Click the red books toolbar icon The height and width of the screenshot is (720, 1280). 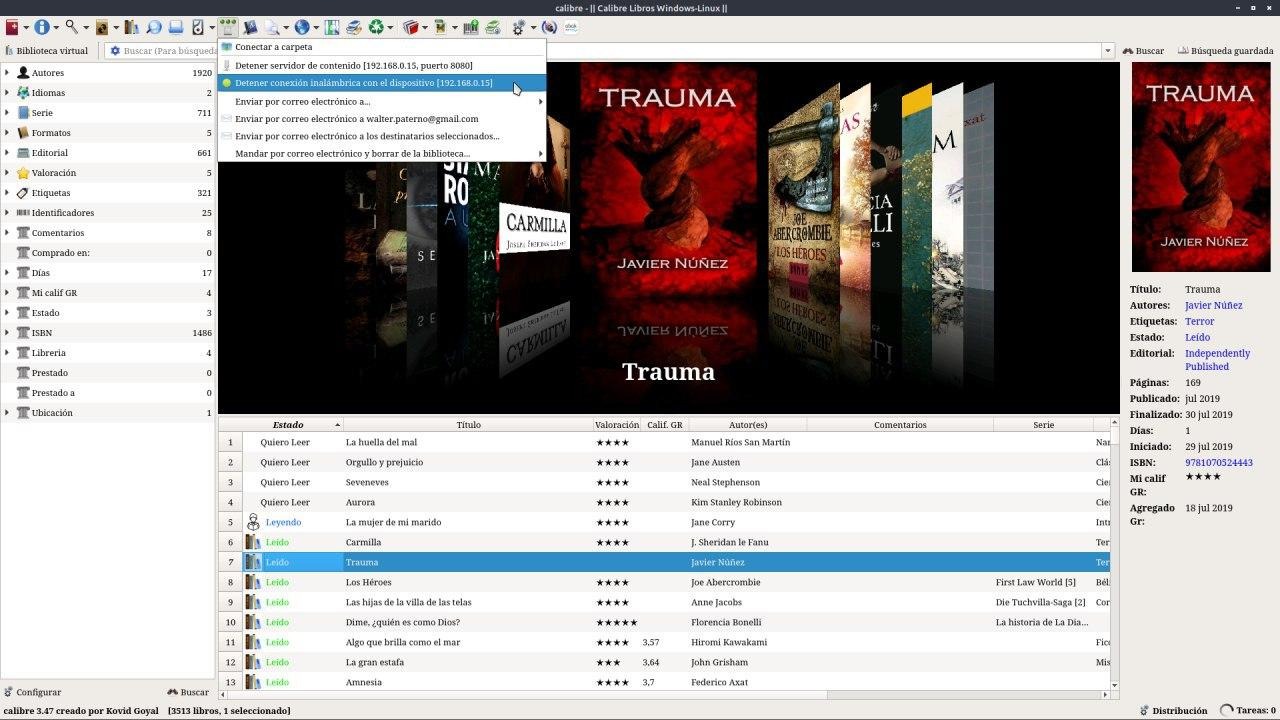click(x=410, y=28)
